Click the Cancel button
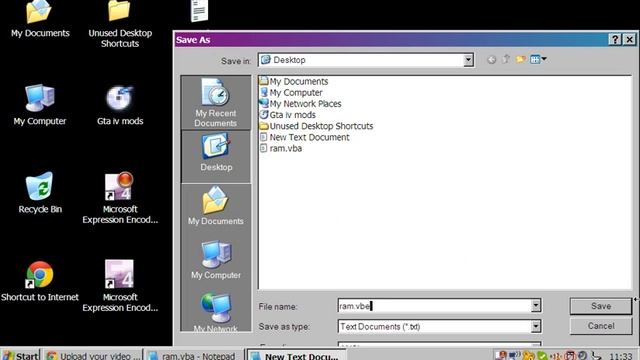The image size is (640, 360). [601, 326]
